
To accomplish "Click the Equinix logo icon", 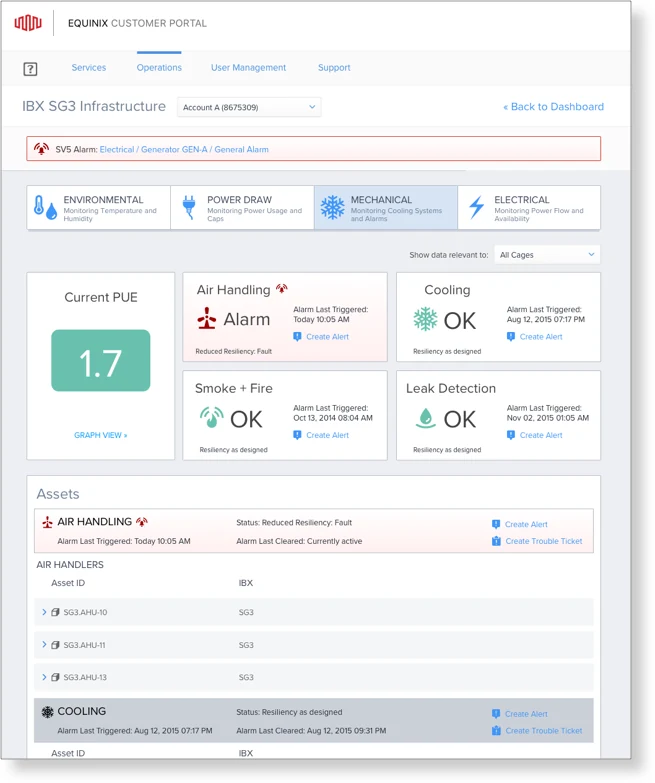I will (x=28, y=22).
